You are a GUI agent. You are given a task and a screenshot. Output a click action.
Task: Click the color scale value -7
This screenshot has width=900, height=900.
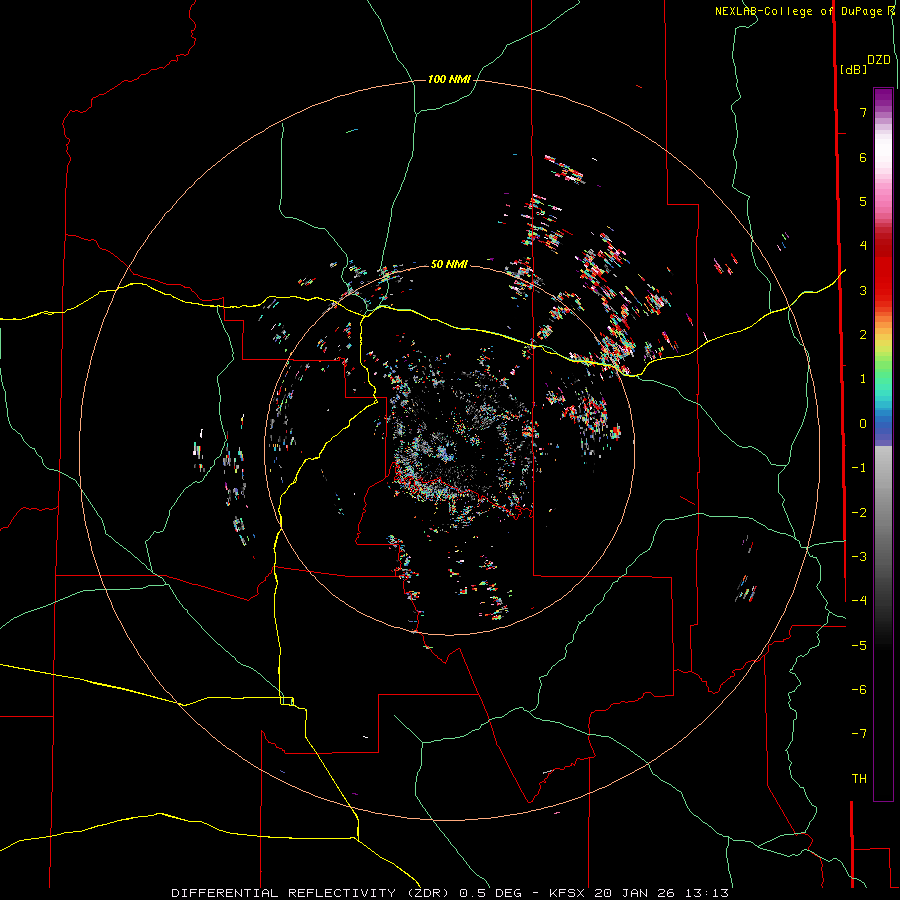pyautogui.click(x=859, y=734)
